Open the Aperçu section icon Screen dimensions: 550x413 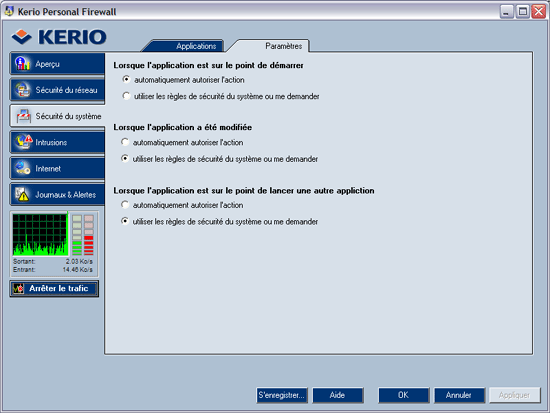click(22, 64)
